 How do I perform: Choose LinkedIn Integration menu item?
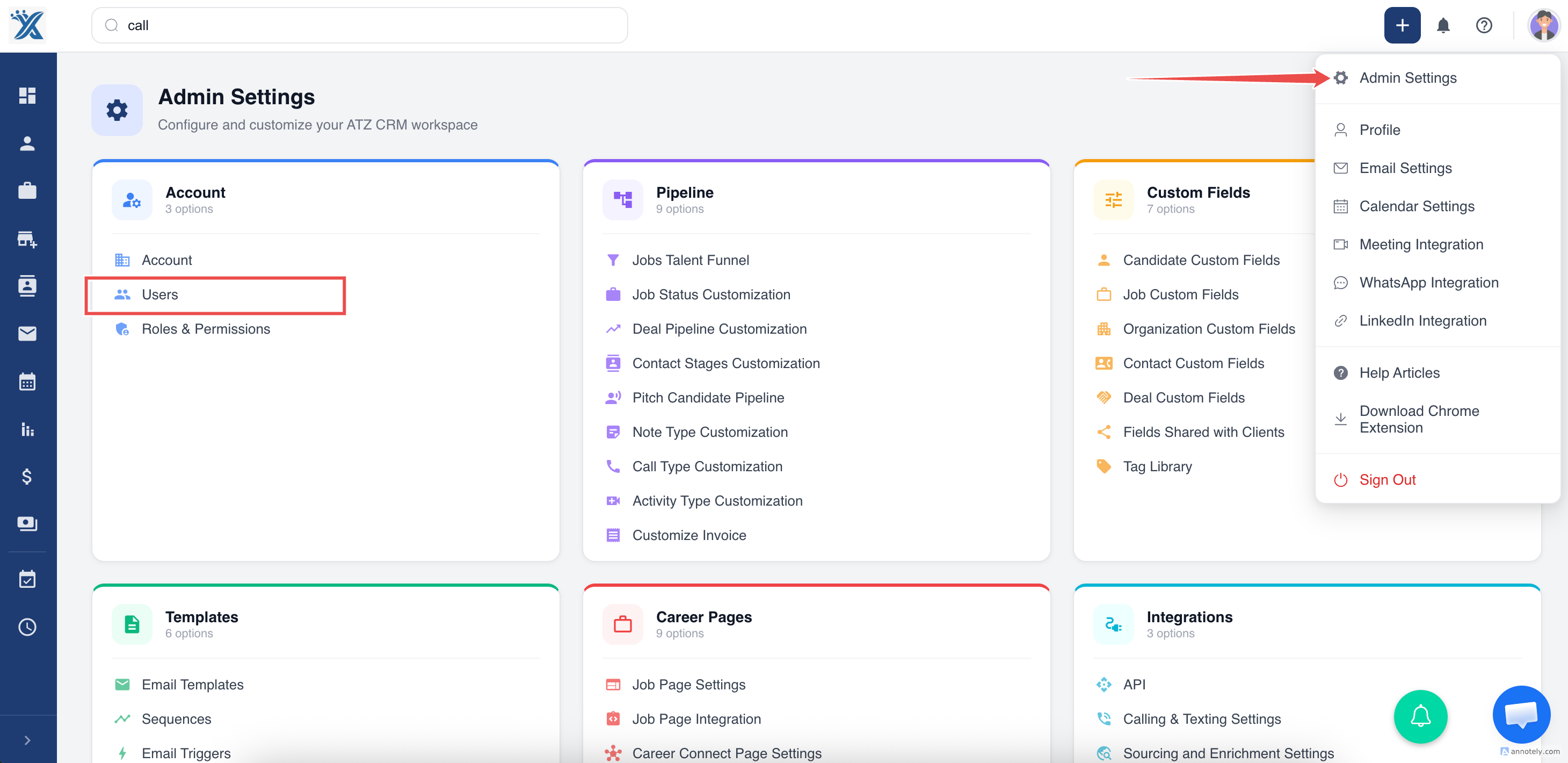[1437, 321]
